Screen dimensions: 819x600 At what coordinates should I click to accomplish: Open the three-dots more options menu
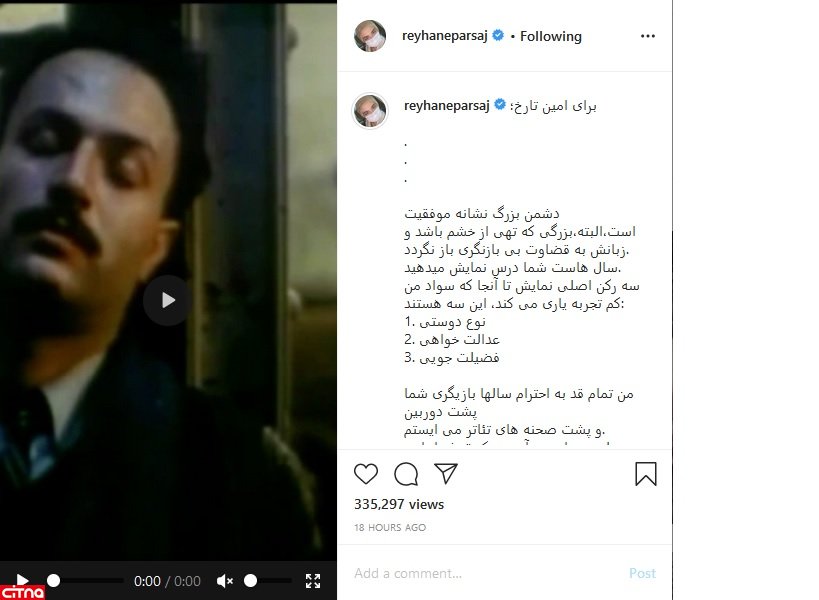coord(648,36)
